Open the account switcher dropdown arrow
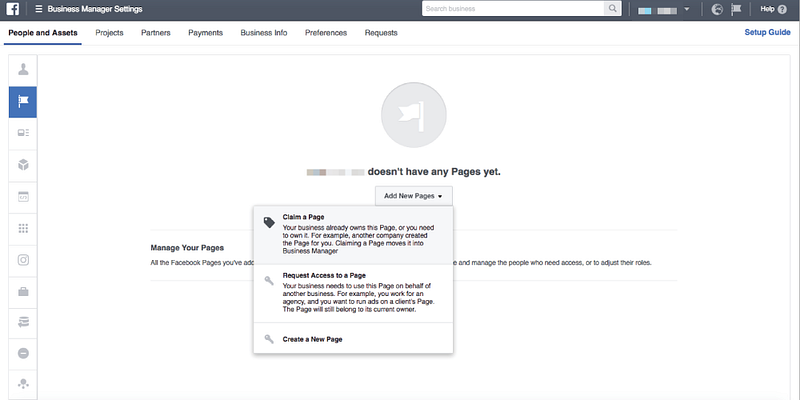This screenshot has width=800, height=400. coord(687,9)
